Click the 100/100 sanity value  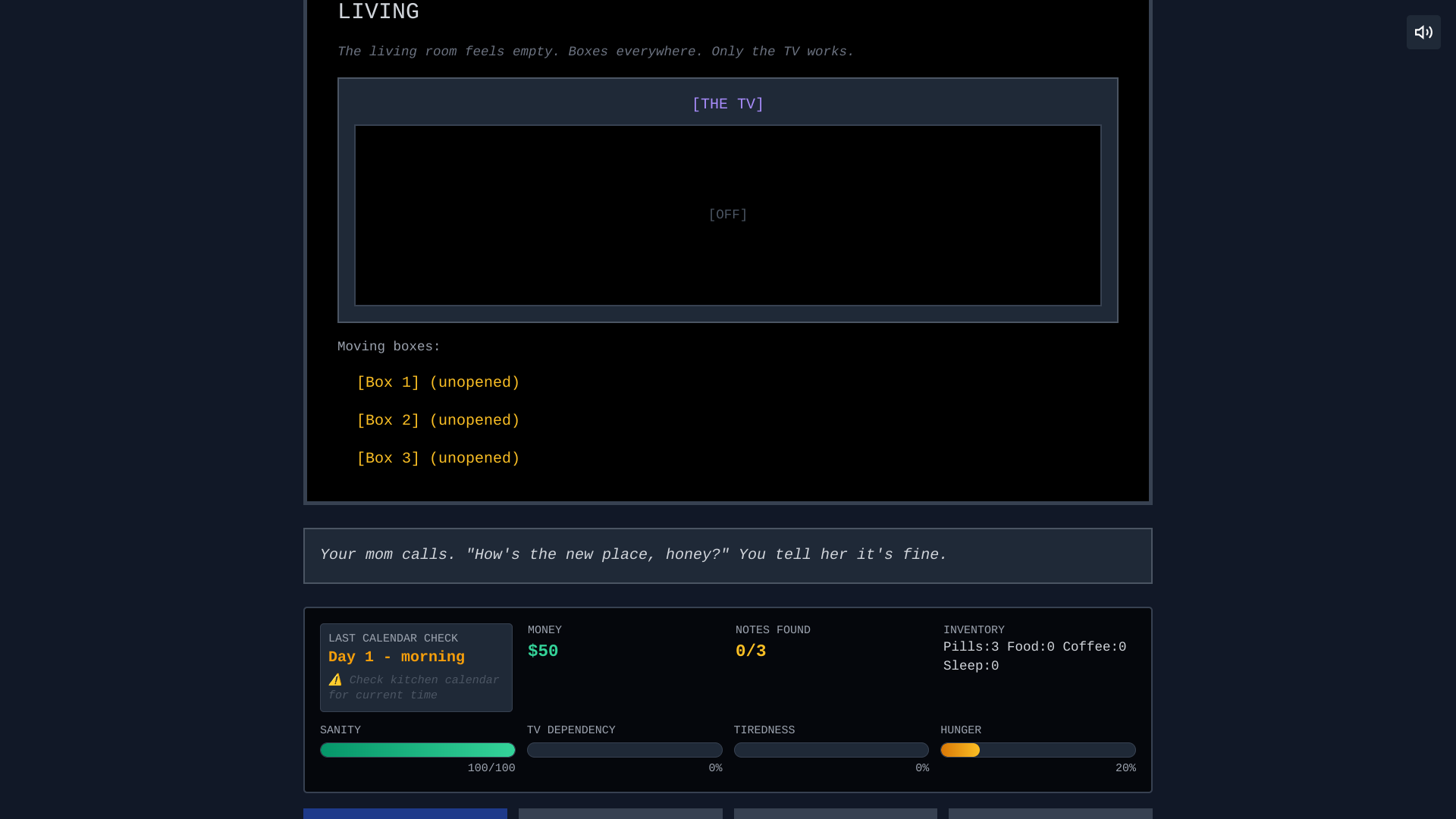[x=491, y=768]
